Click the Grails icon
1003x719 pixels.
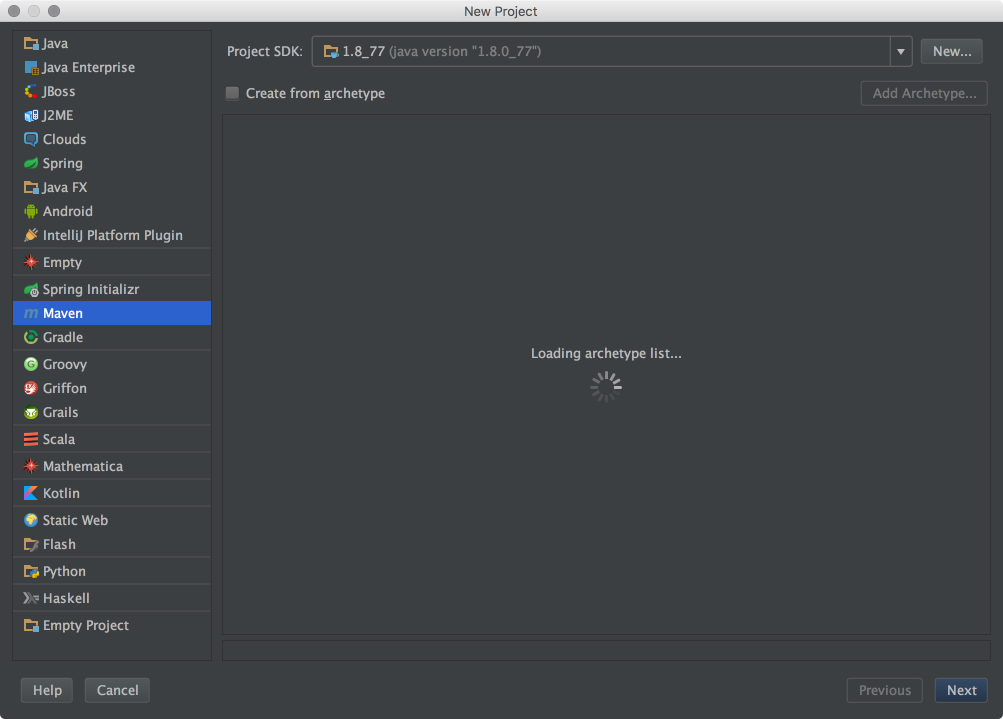(x=31, y=413)
